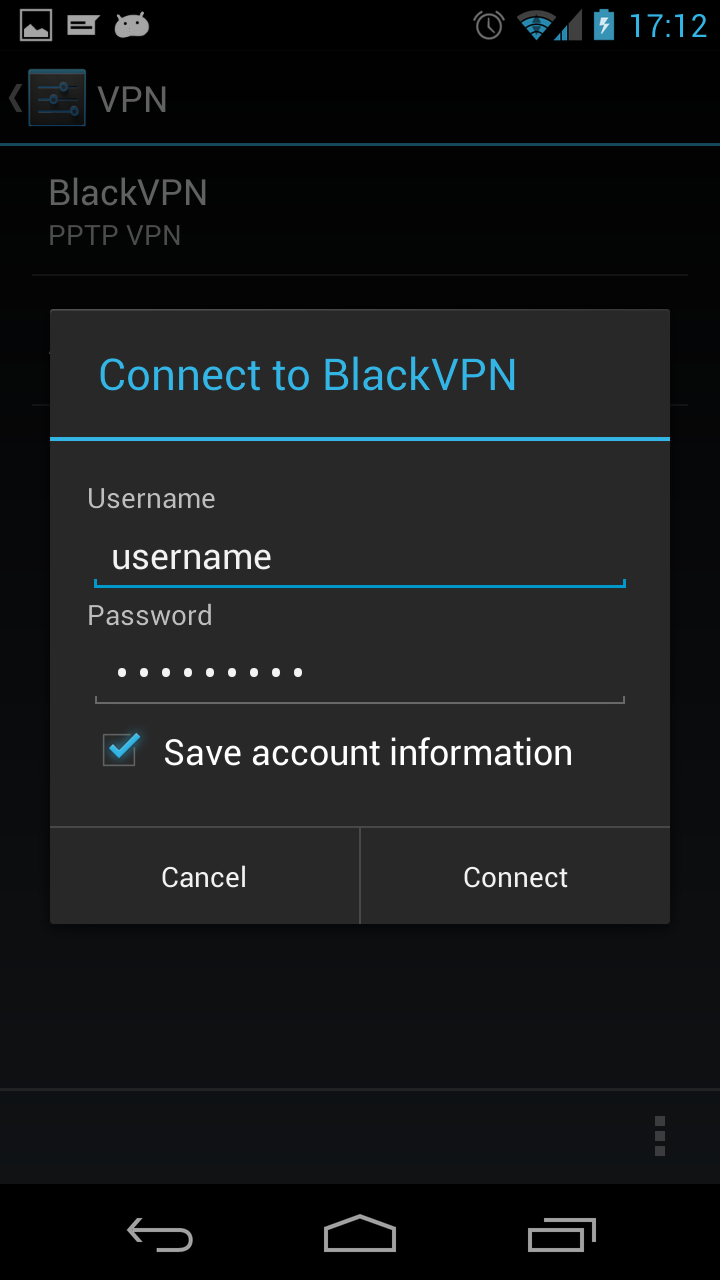Tap the VPN header title
Viewport: 720px width, 1280px height.
point(132,99)
